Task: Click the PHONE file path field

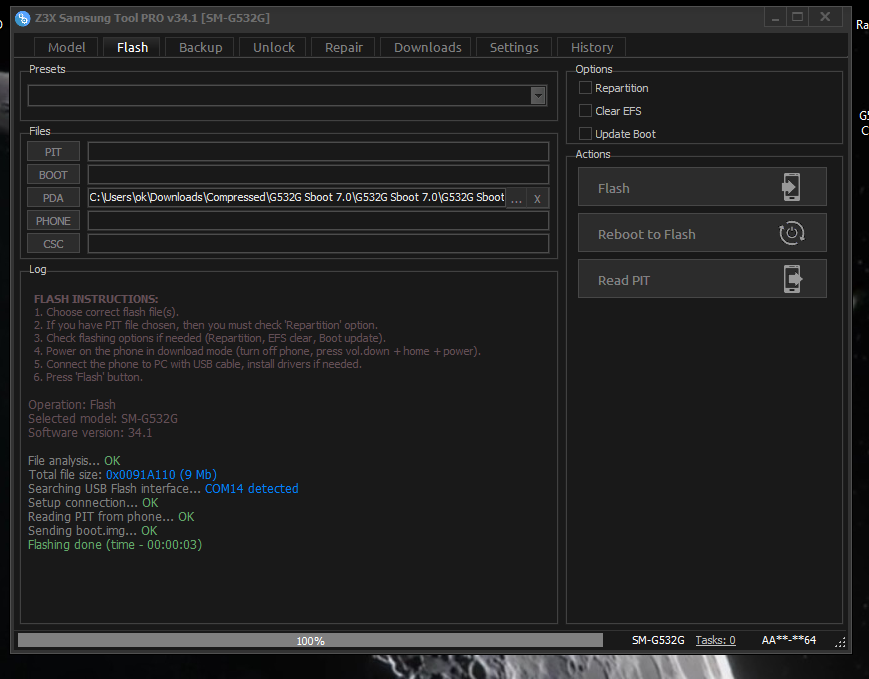Action: [318, 221]
